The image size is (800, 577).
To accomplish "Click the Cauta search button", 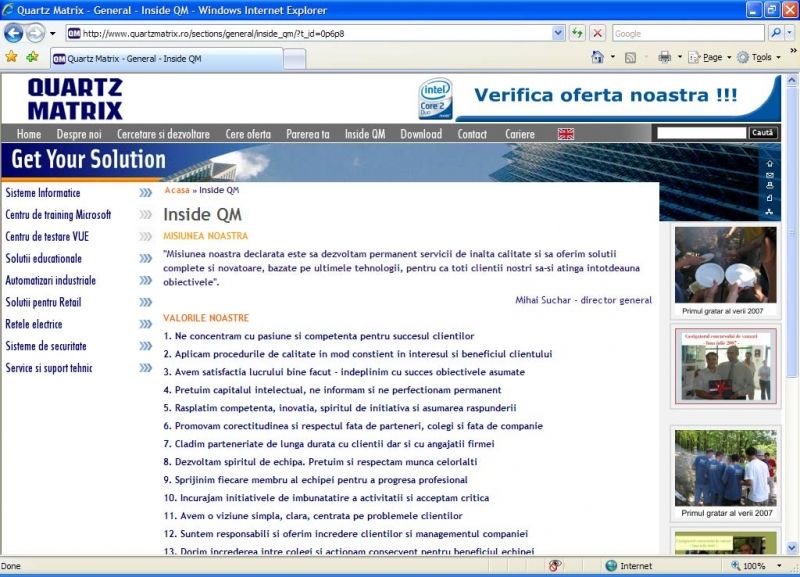I will pyautogui.click(x=762, y=133).
